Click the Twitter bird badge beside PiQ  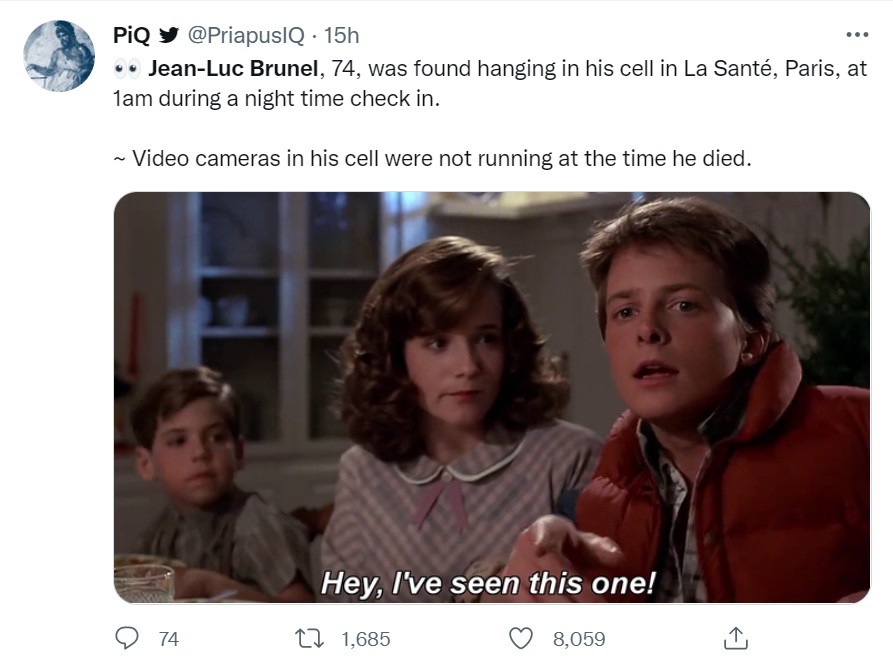(x=168, y=35)
